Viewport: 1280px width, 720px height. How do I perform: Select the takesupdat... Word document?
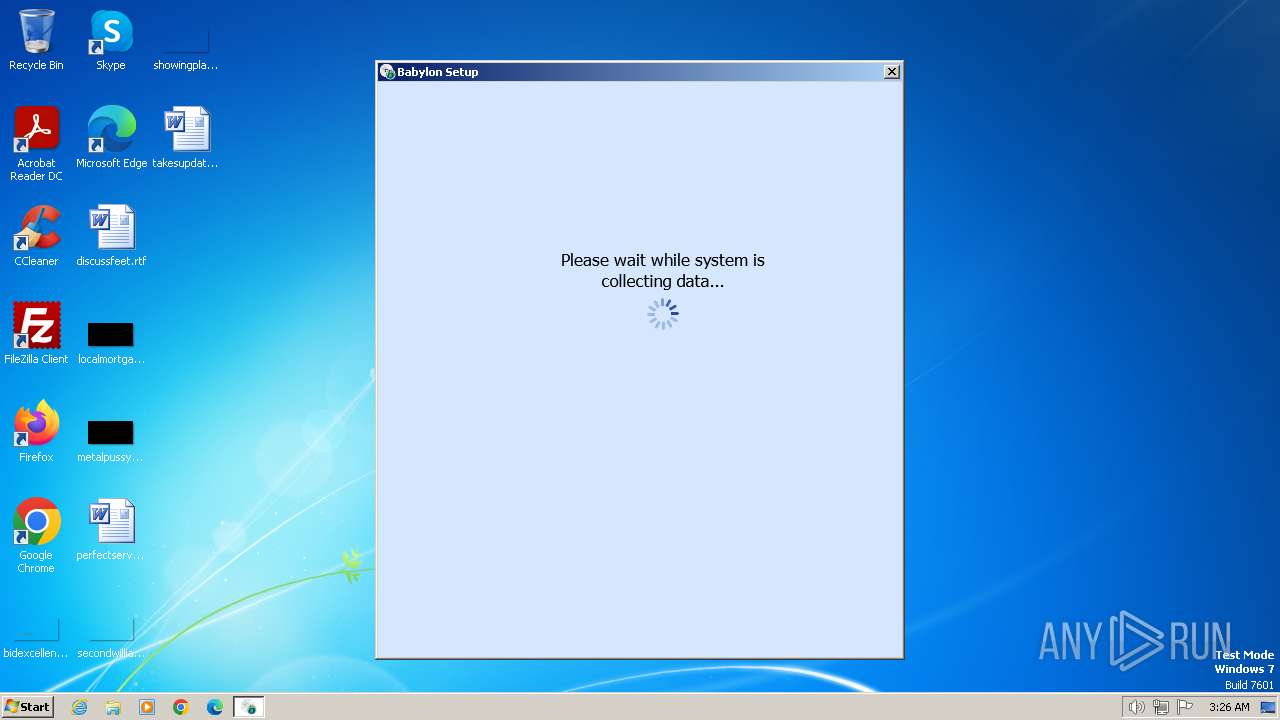pos(185,137)
